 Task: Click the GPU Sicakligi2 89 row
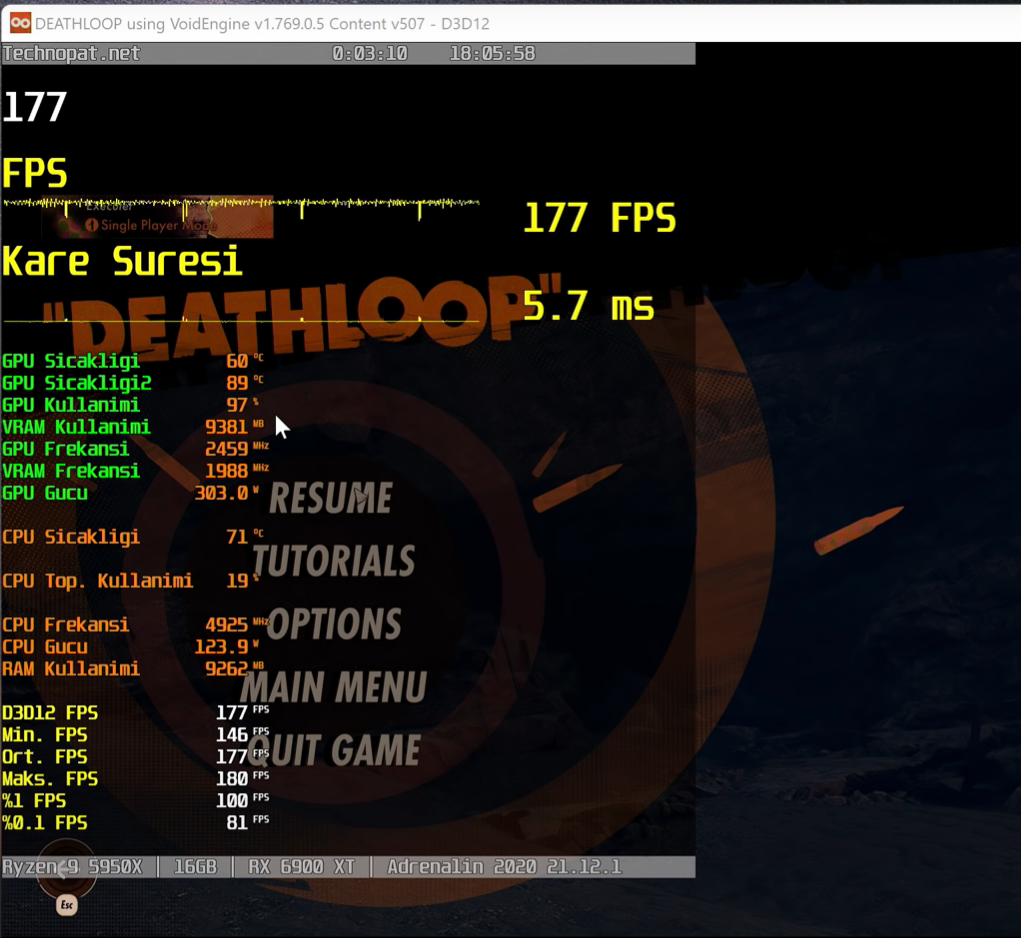pyautogui.click(x=133, y=383)
